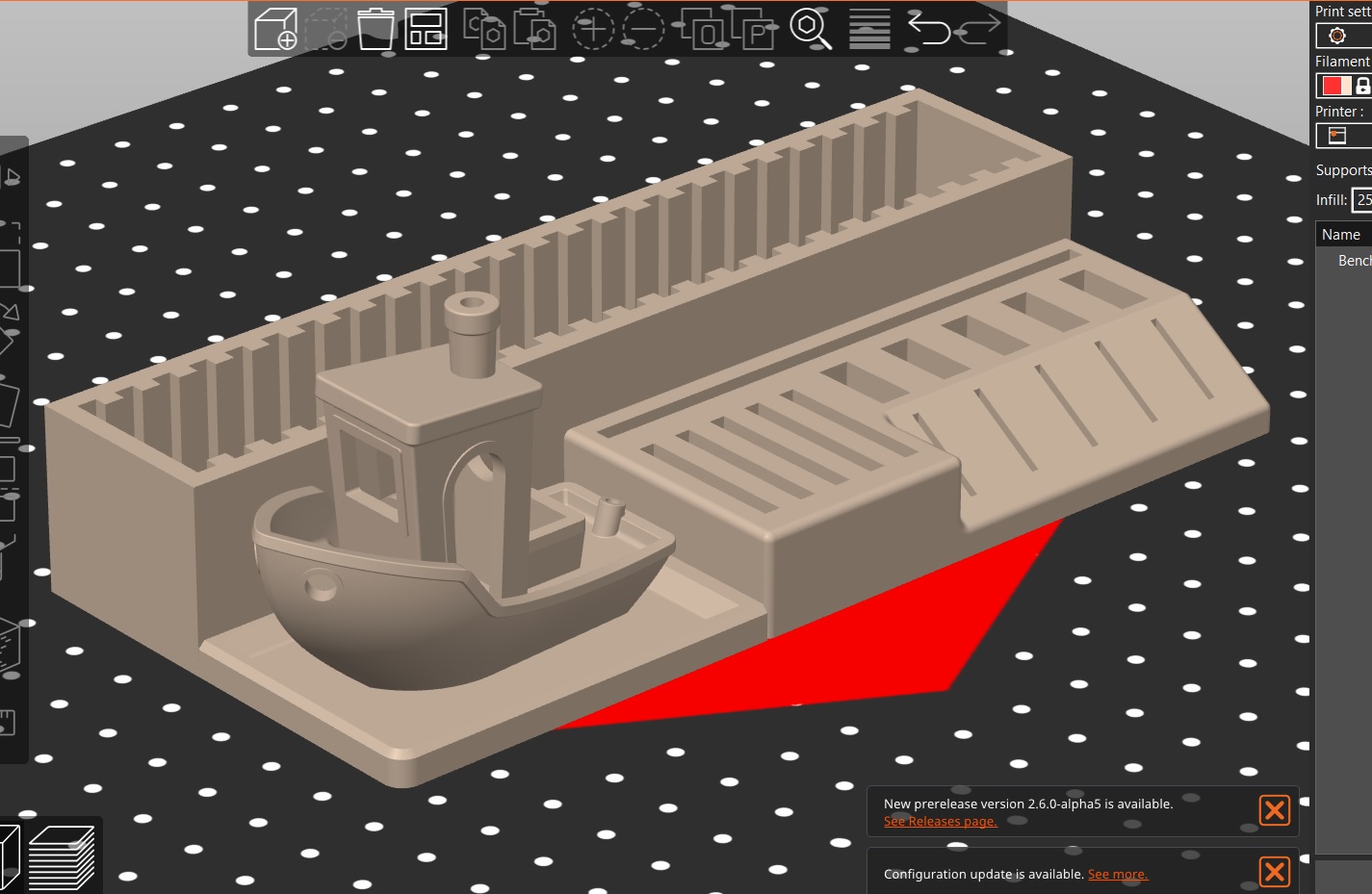Open the Variable layer height tool
The width and height of the screenshot is (1372, 894).
pos(870,30)
